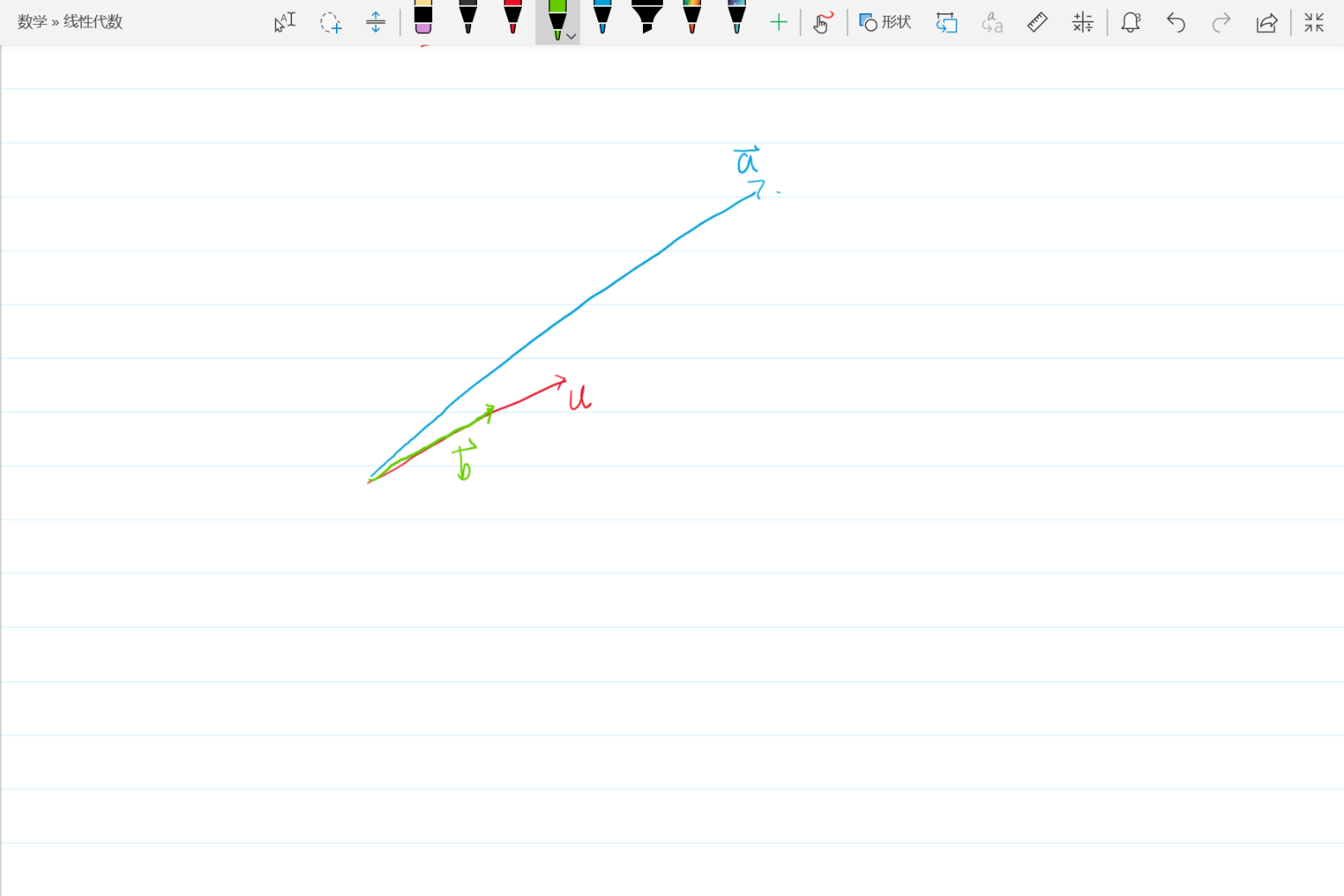
Task: Choose the insert or remove space tool
Action: coord(376,22)
